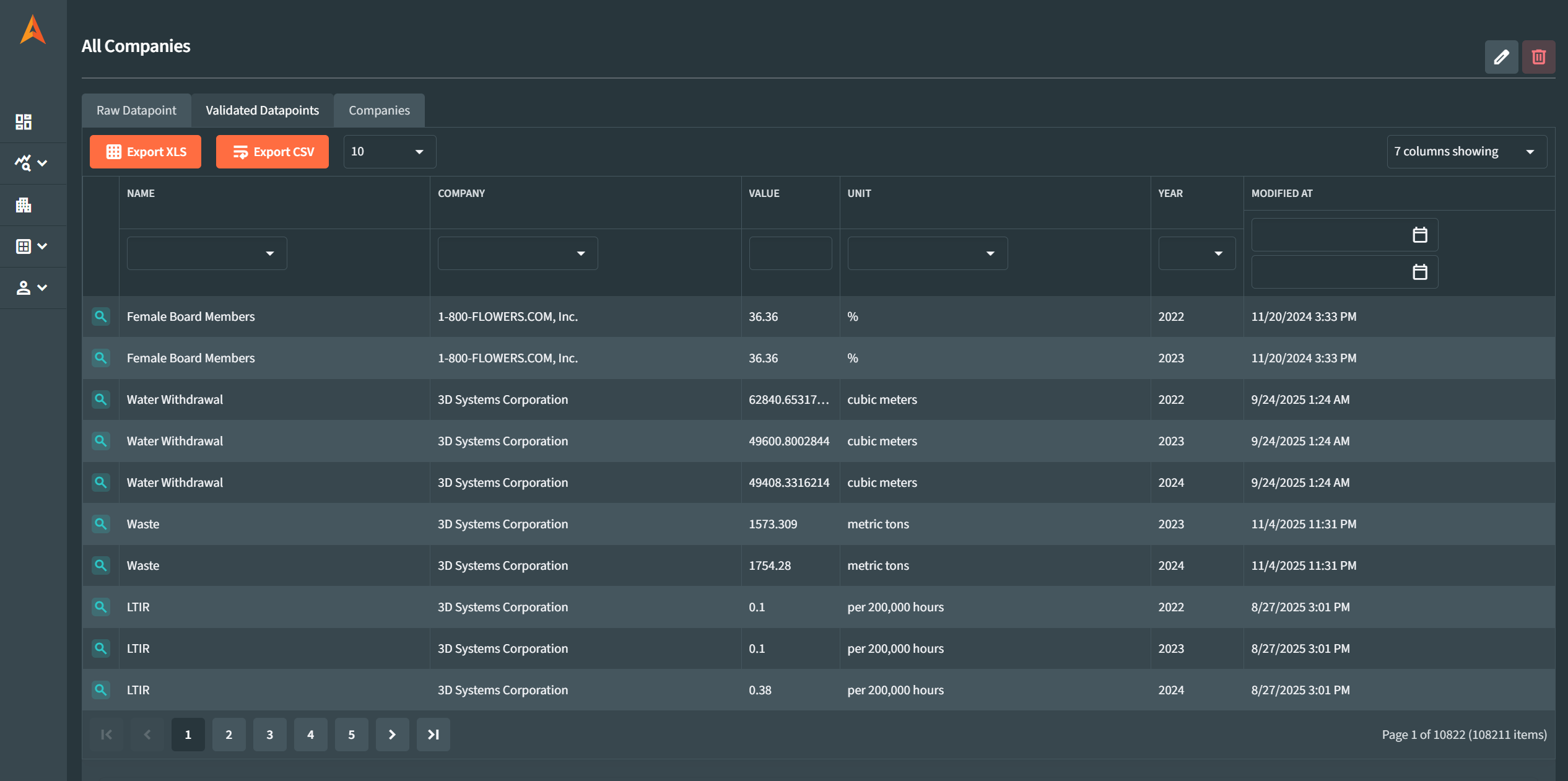Image resolution: width=1568 pixels, height=781 pixels.
Task: Sort by the VALUE column header
Action: coord(764,193)
